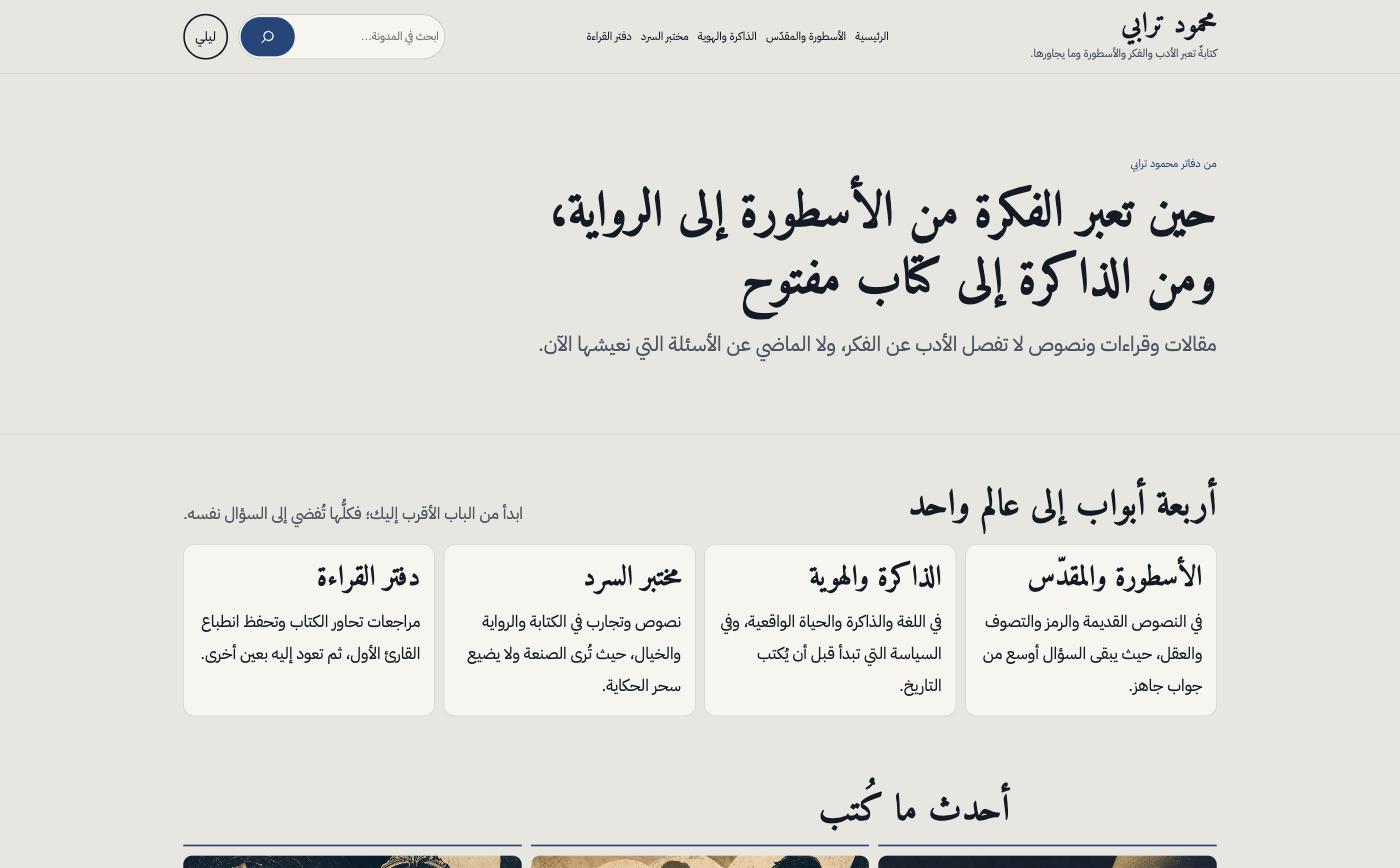The image size is (1400, 868).
Task: Open the مختبر السرد category card
Action: (570, 630)
